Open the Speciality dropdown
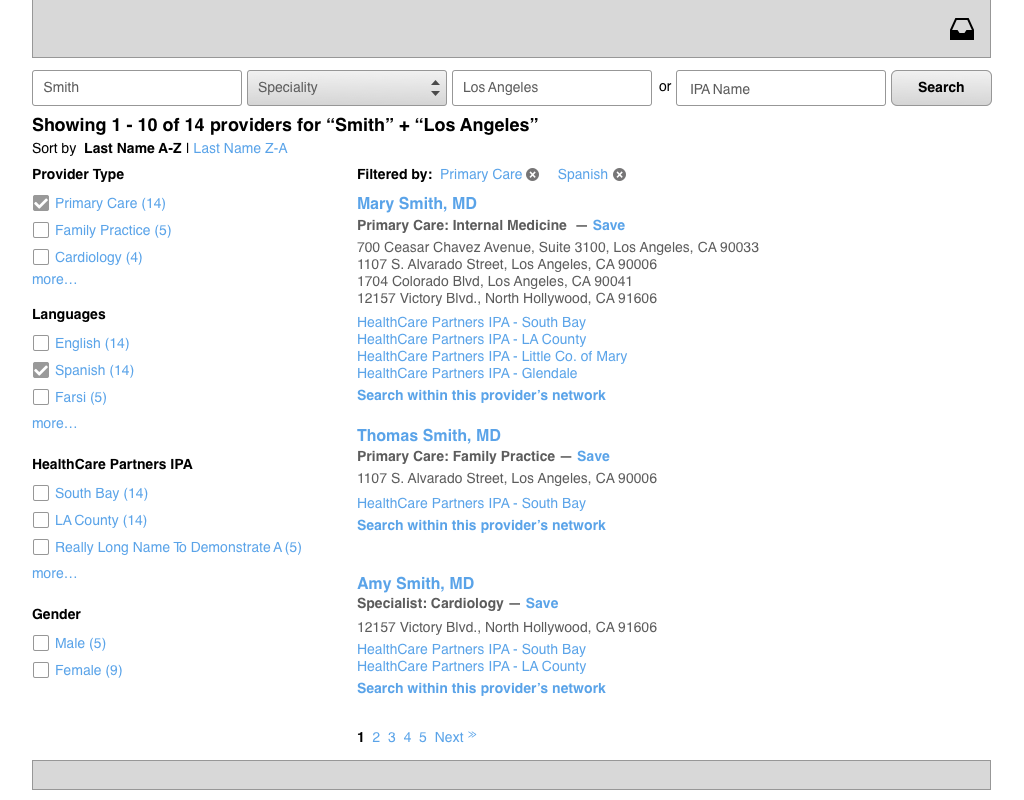 point(346,88)
